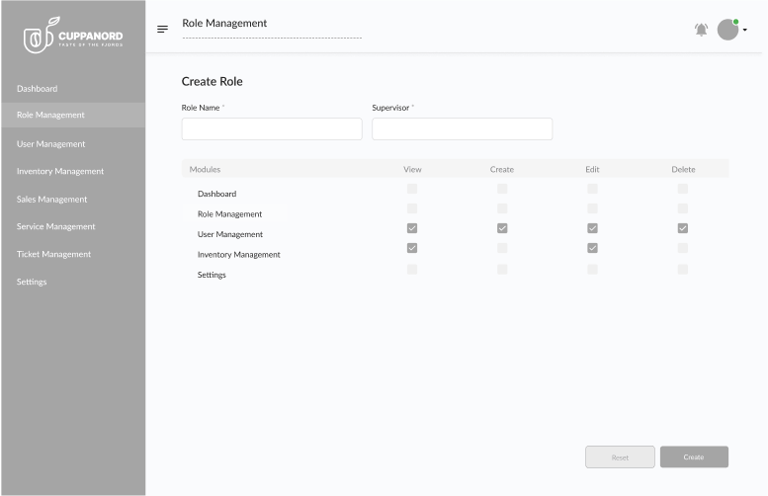Image resolution: width=768 pixels, height=496 pixels.
Task: Open Settings from the sidebar
Action: pyautogui.click(x=32, y=282)
